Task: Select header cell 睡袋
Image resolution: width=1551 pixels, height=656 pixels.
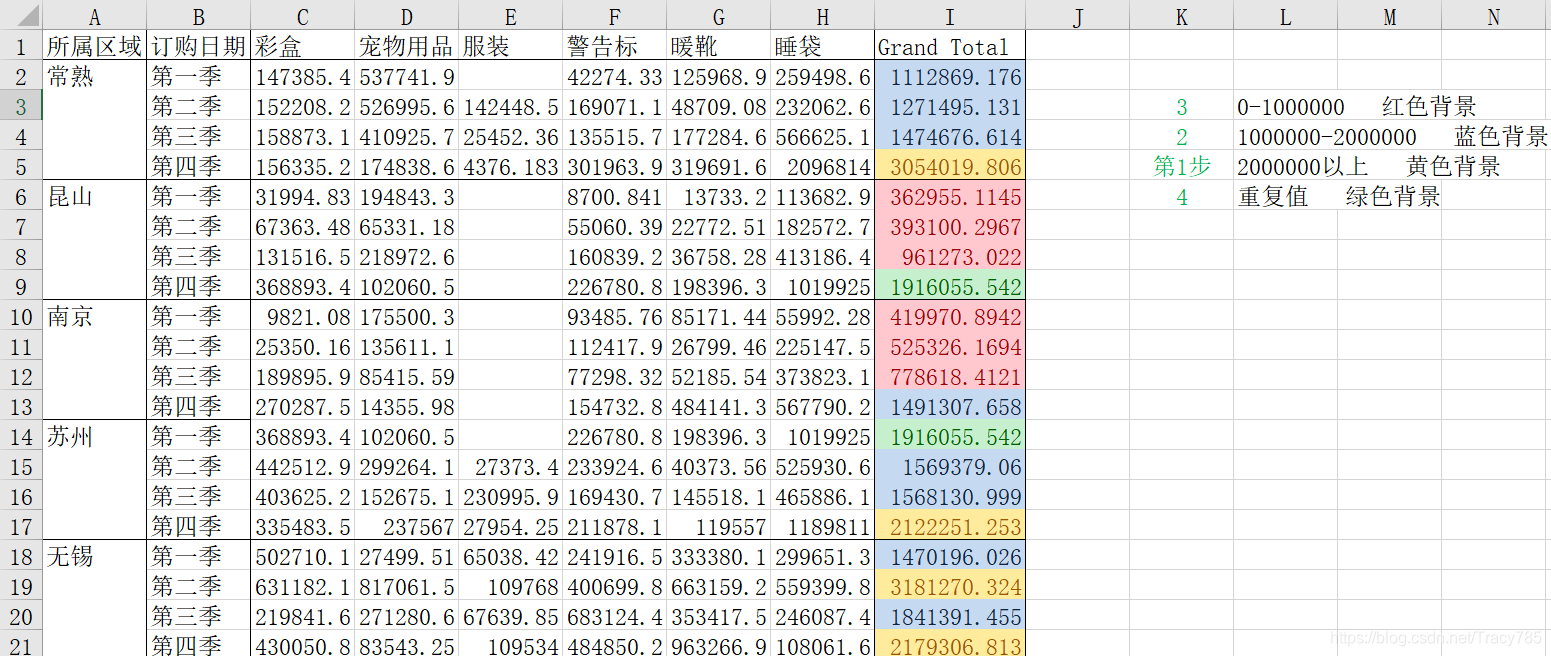Action: [x=823, y=47]
